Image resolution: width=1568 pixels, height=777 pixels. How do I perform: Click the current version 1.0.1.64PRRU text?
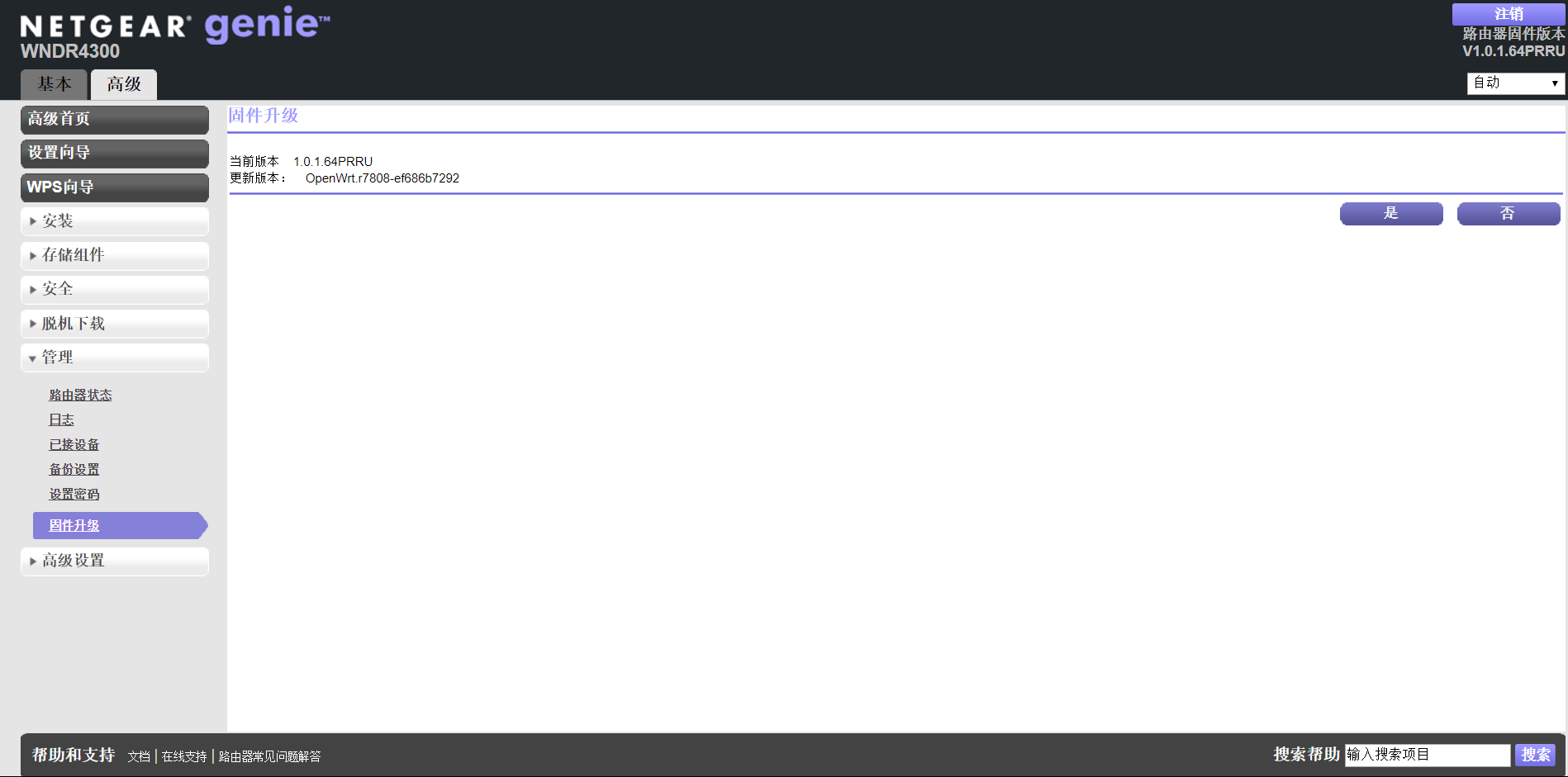(333, 162)
